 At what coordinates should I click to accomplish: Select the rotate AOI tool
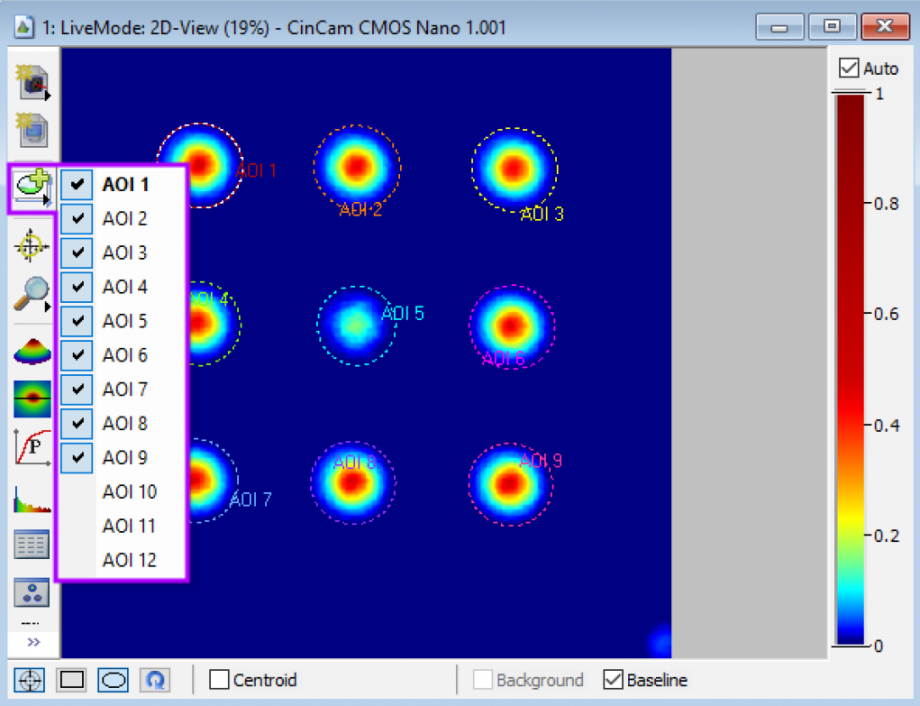click(x=156, y=680)
